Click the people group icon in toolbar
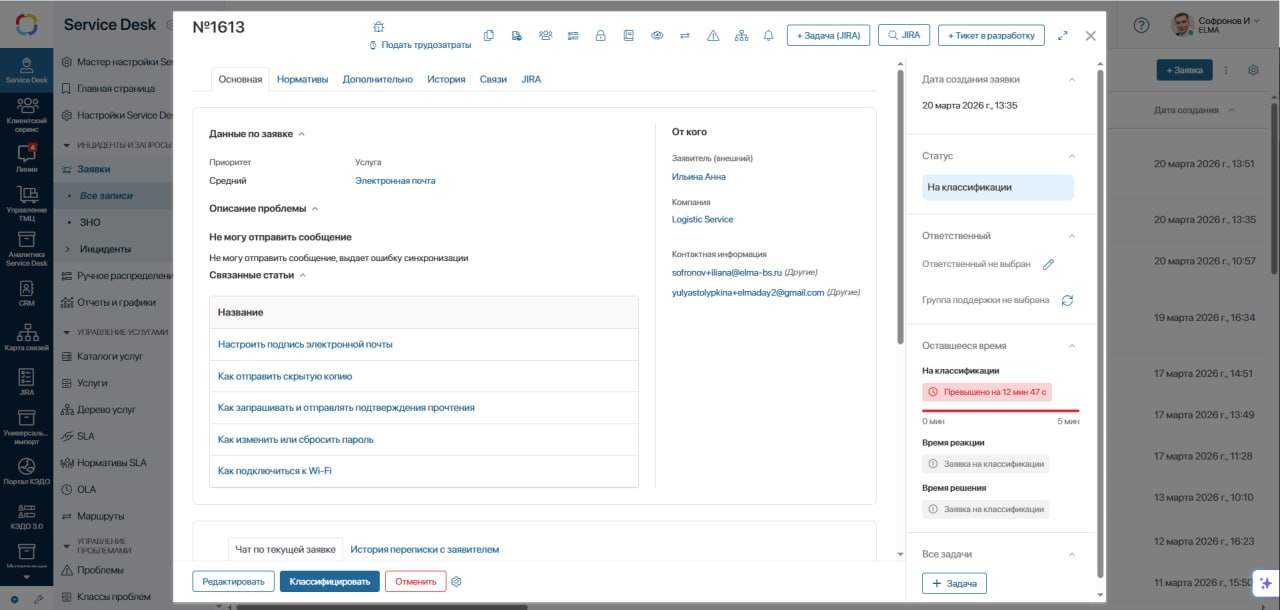 [x=545, y=35]
